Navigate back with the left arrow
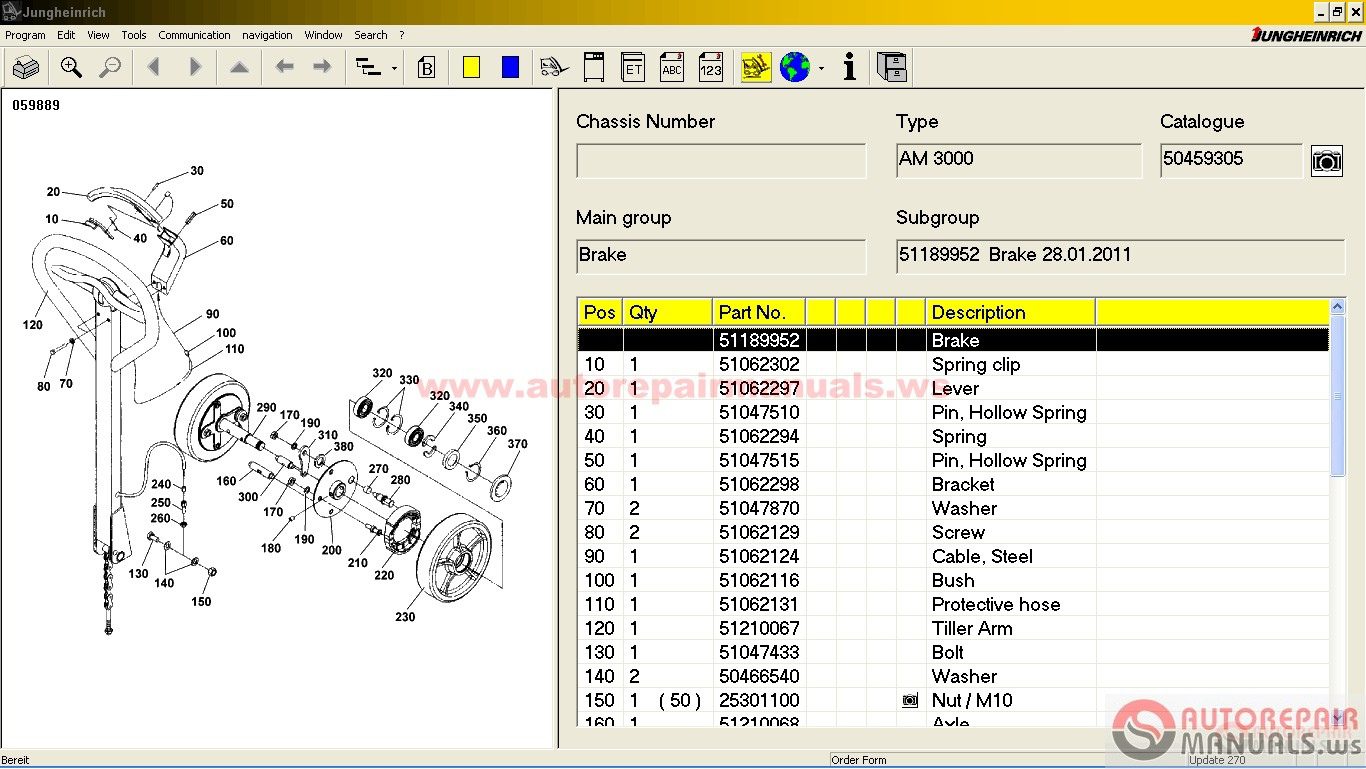The height and width of the screenshot is (769, 1366). pos(284,67)
